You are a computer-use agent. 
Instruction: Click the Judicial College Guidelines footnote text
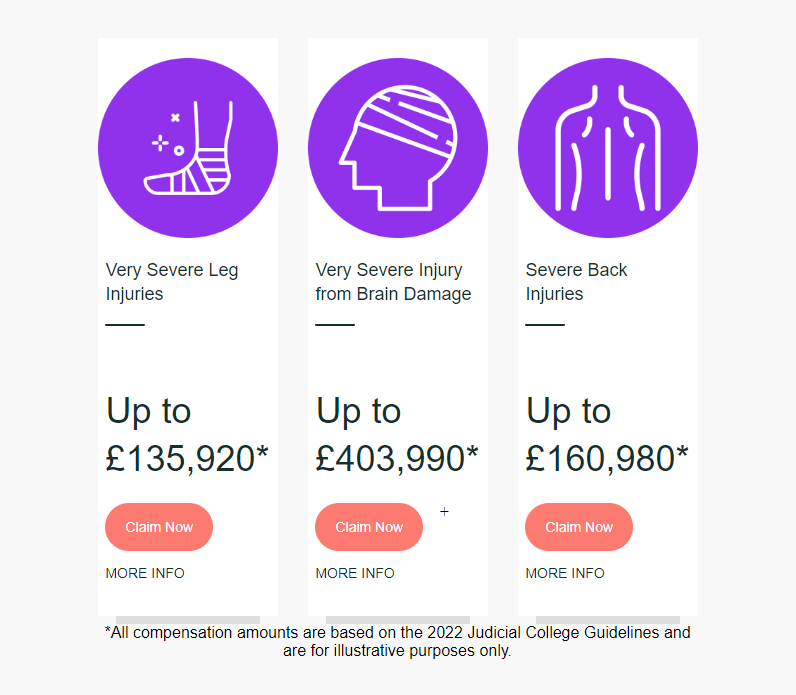point(397,641)
